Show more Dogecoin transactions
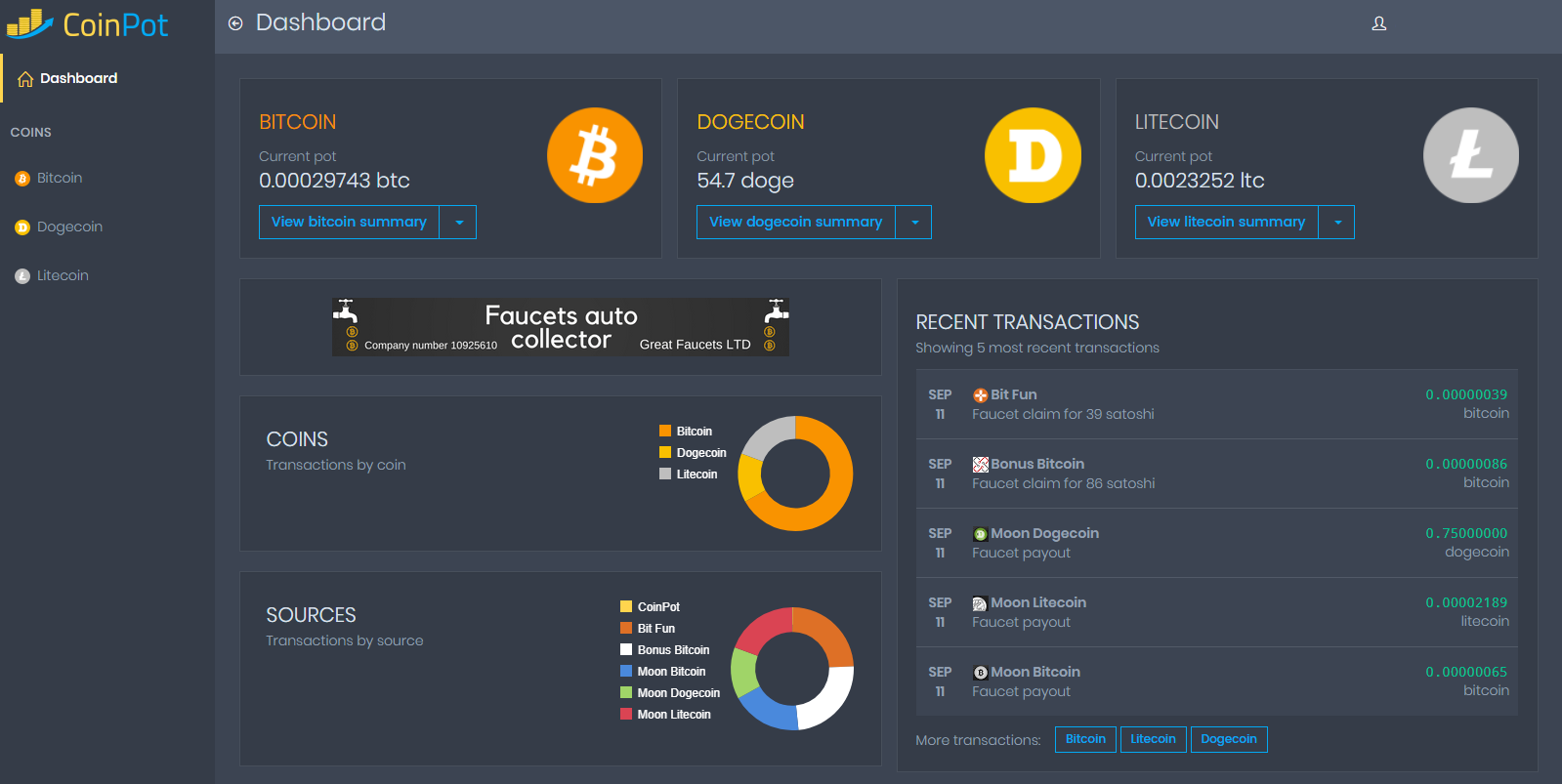This screenshot has height=784, width=1562. (x=1229, y=739)
